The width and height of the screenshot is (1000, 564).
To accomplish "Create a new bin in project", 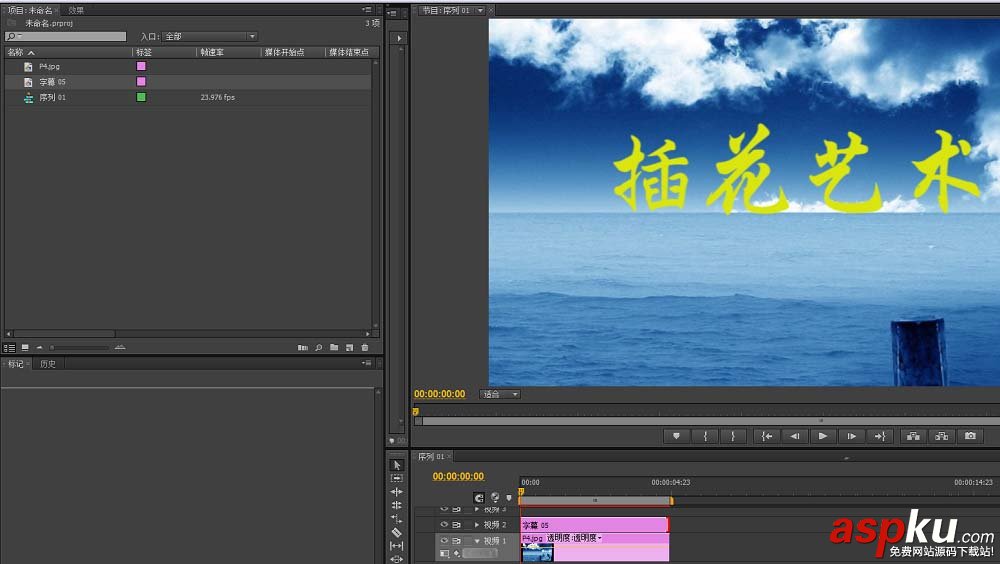I will pos(334,348).
